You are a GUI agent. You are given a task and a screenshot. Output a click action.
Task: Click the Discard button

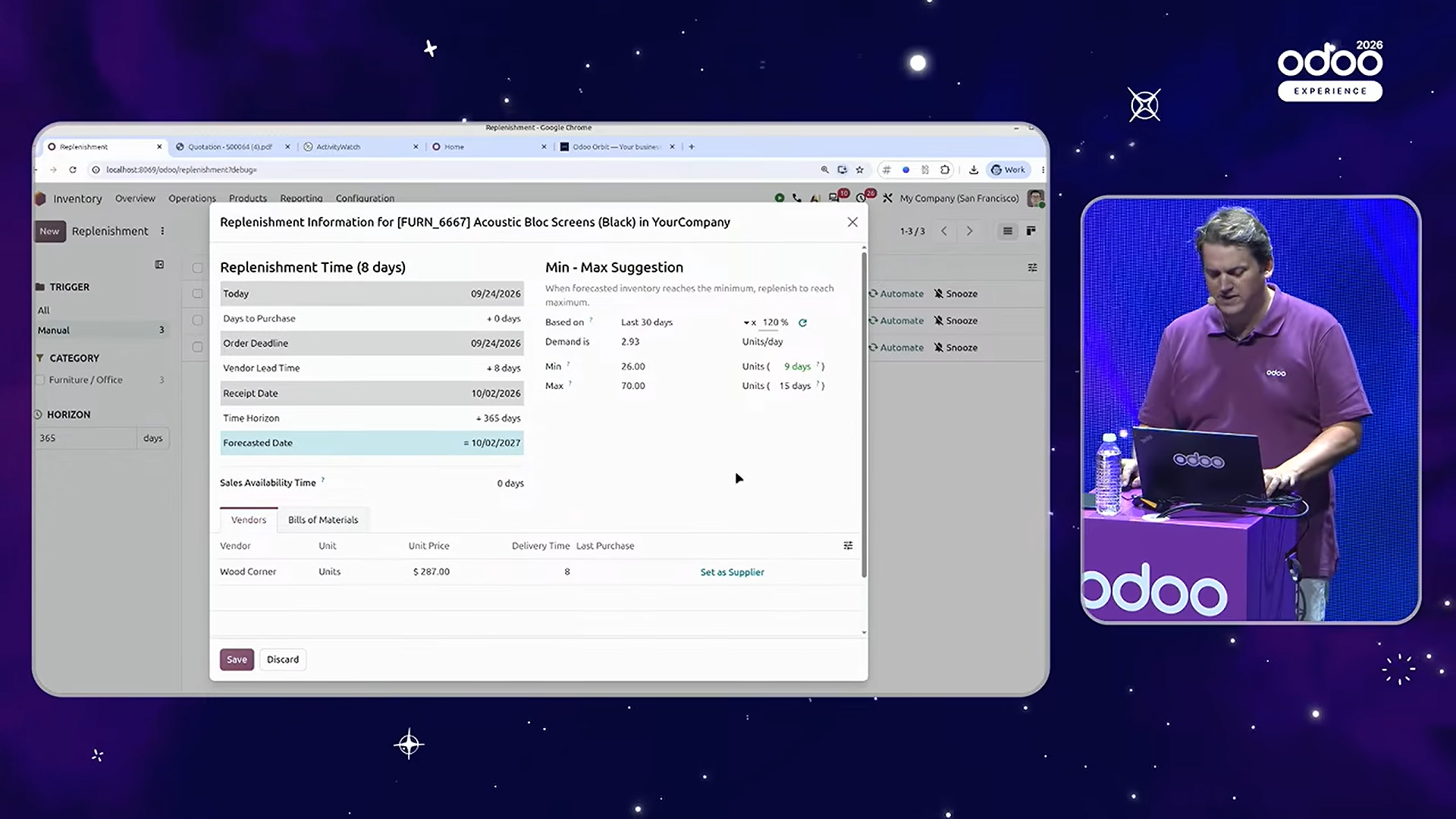click(x=283, y=660)
